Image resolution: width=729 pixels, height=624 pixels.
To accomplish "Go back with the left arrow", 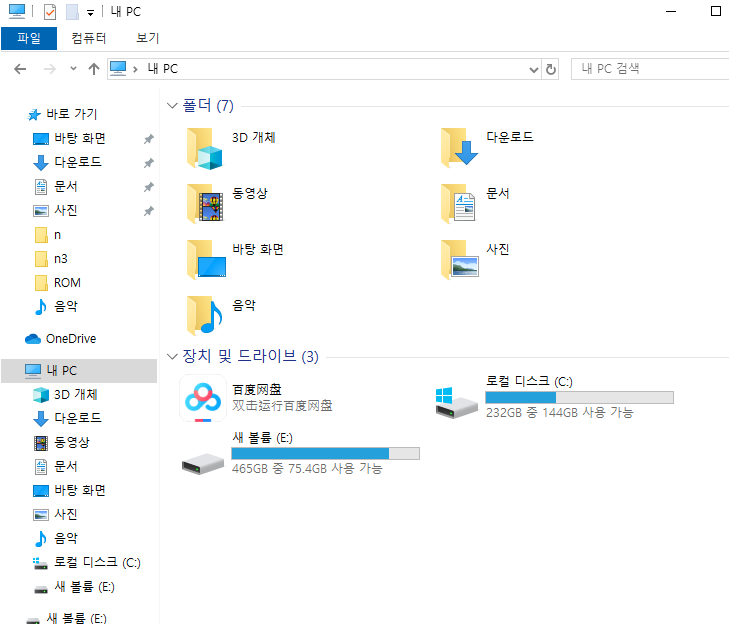I will click(x=20, y=69).
